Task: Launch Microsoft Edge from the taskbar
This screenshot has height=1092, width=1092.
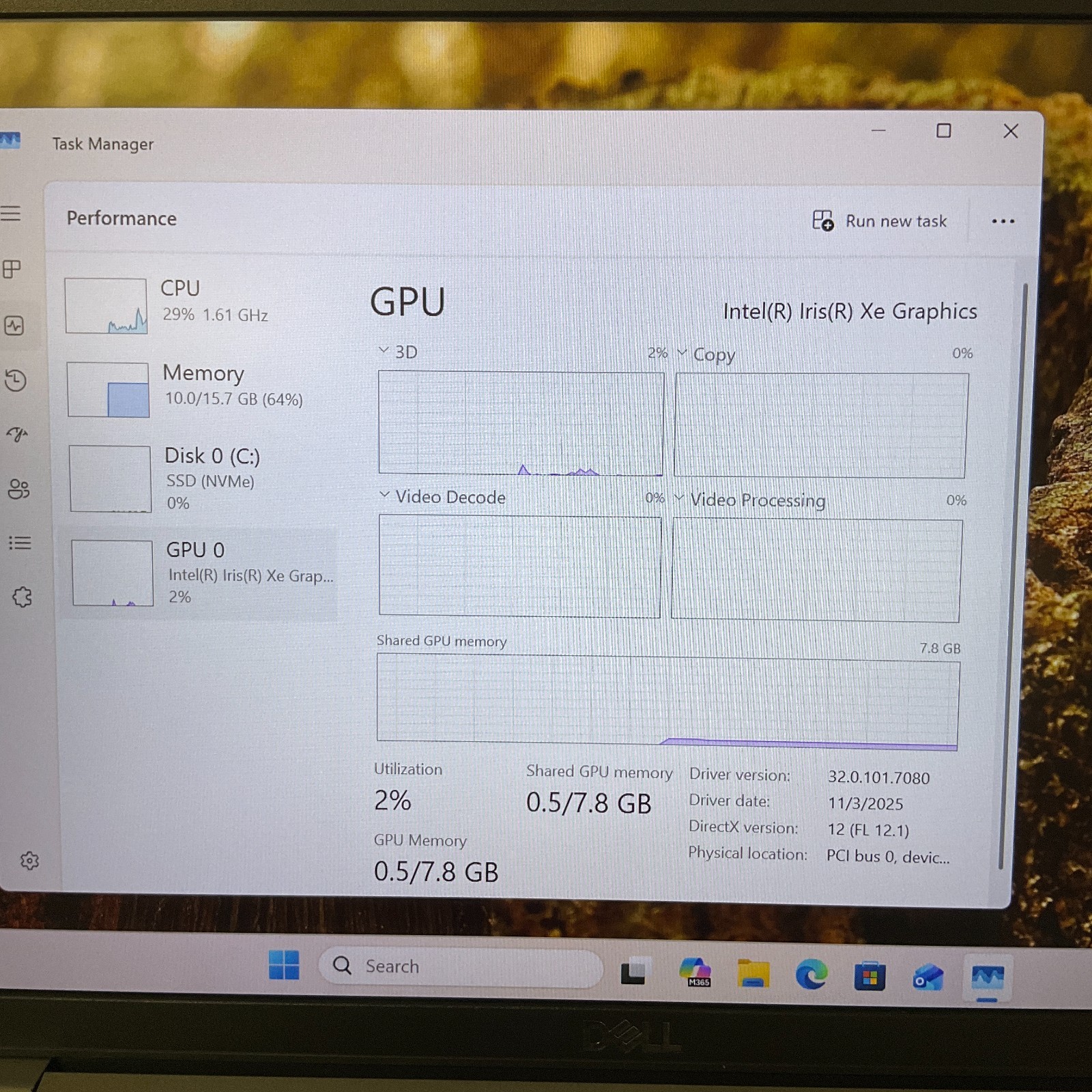Action: pyautogui.click(x=811, y=974)
